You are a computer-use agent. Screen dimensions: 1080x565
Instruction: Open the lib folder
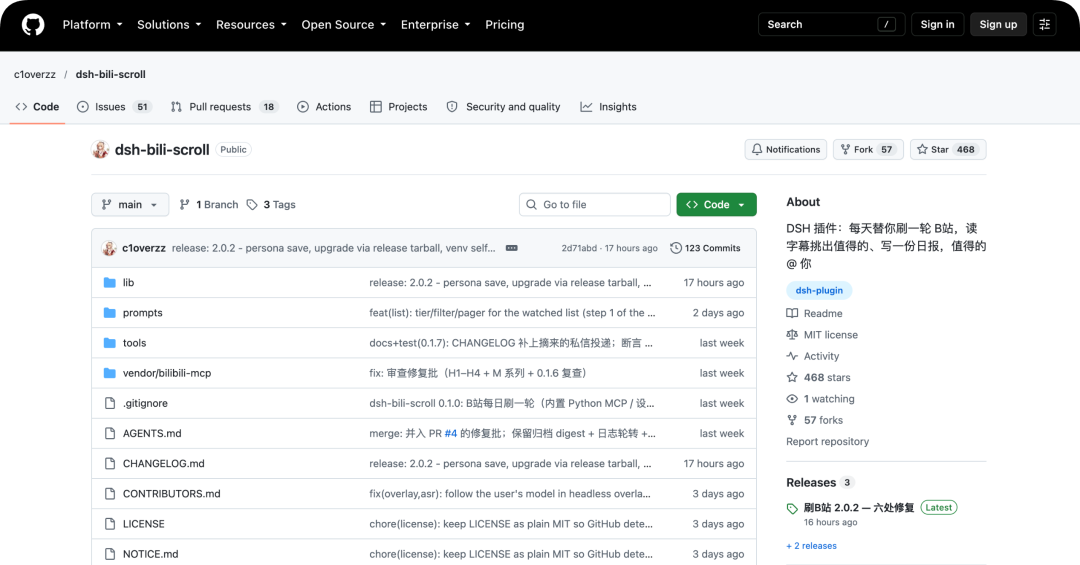(128, 282)
